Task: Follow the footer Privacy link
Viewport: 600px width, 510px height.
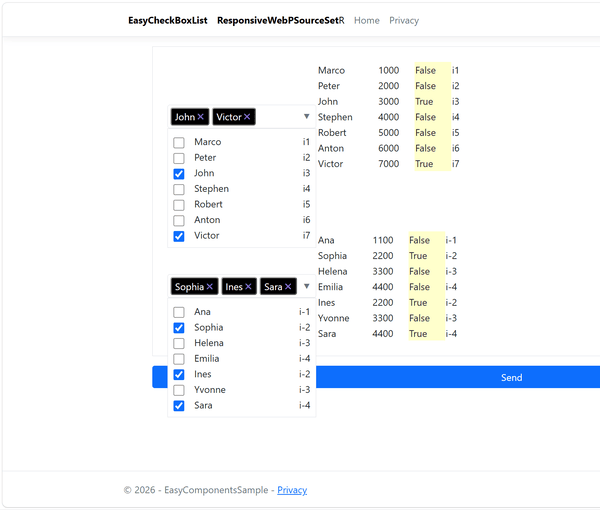Action: [292, 490]
